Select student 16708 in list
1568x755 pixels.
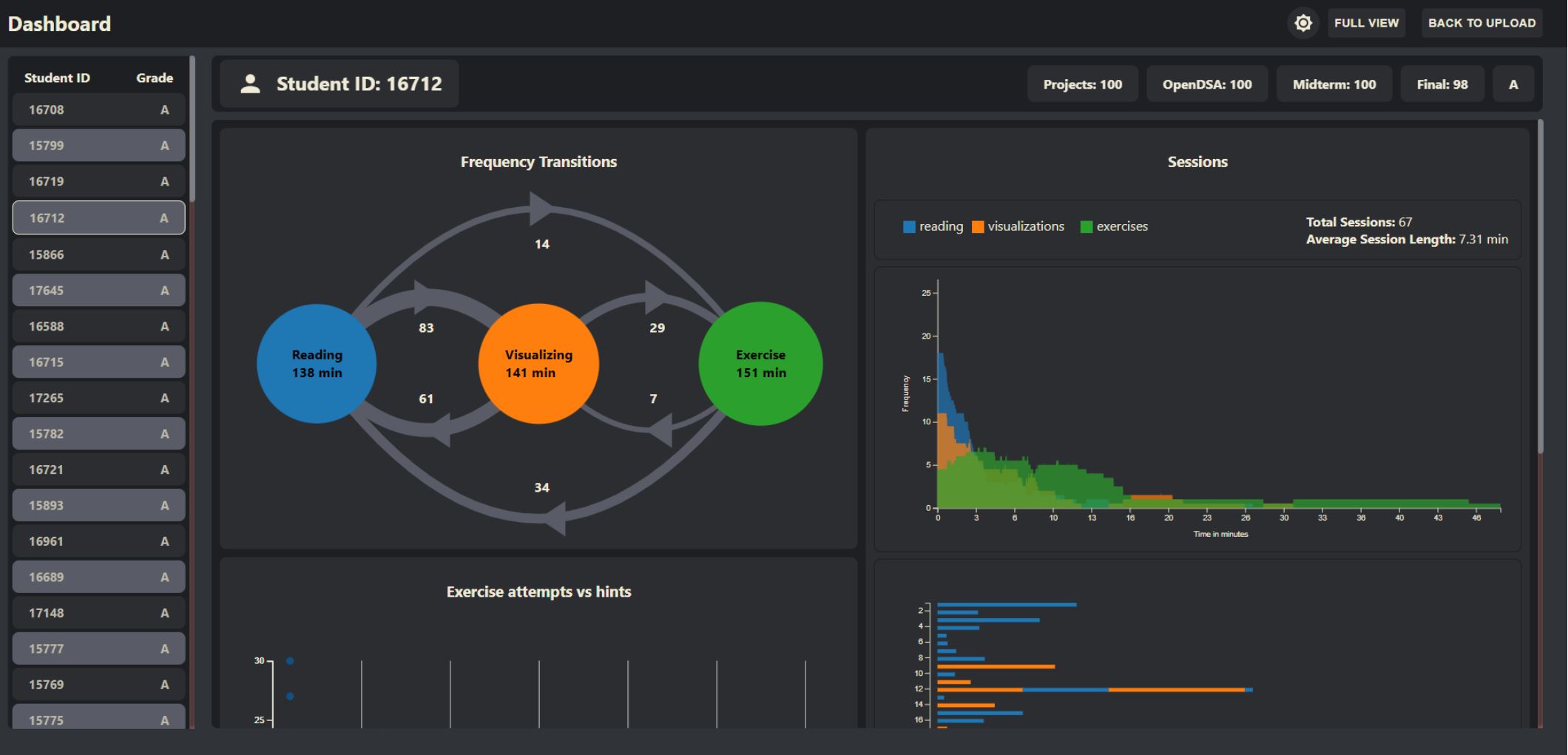[98, 110]
